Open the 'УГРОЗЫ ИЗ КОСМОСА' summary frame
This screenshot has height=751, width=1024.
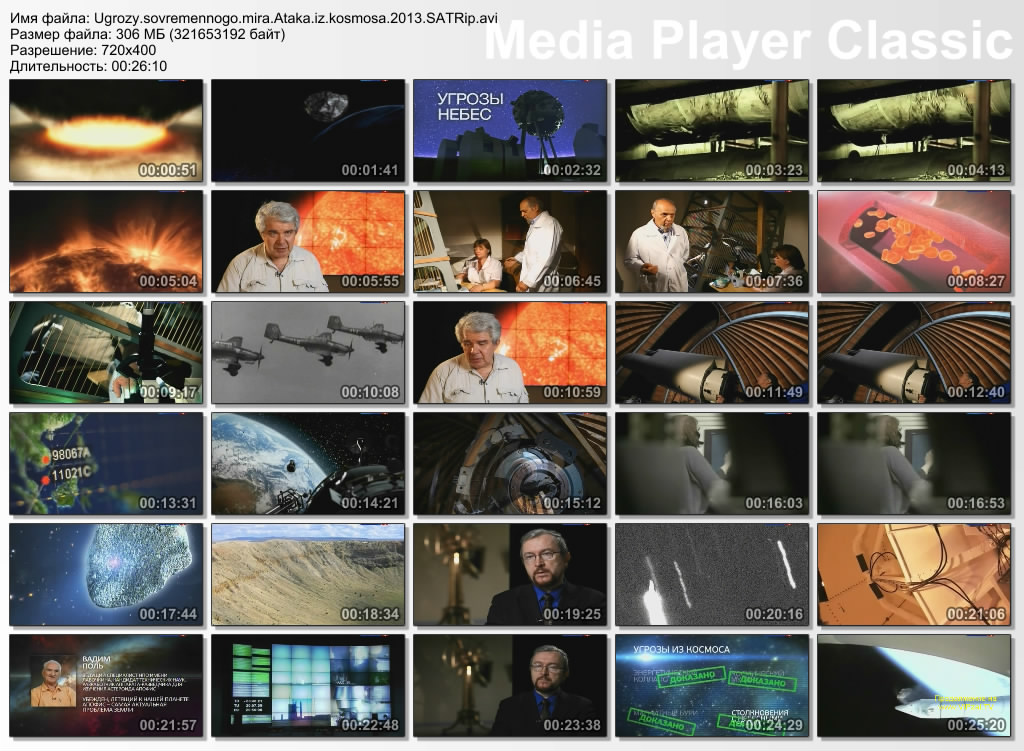712,685
